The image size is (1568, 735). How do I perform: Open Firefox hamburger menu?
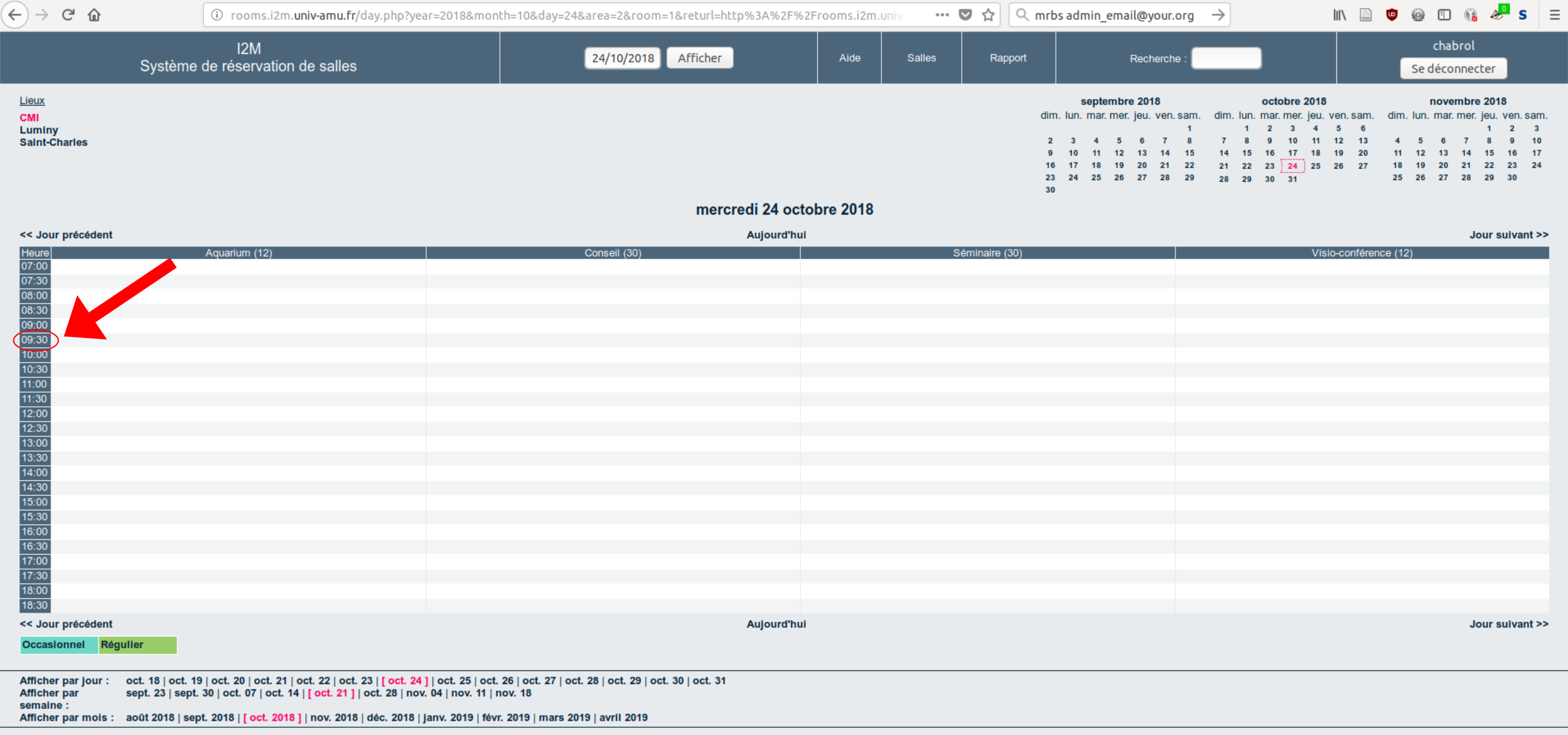click(1554, 15)
